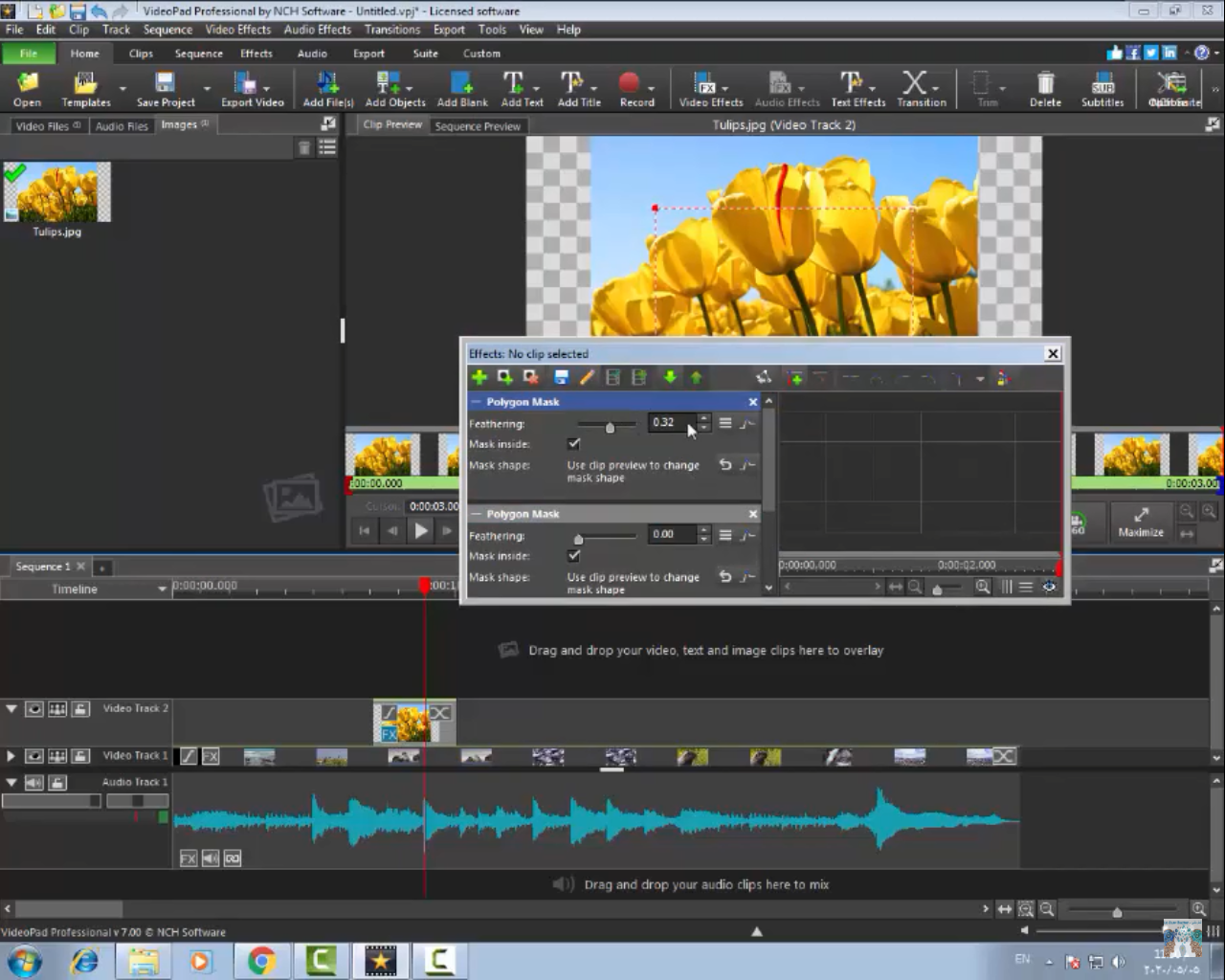Open Video Effects from the toolbar
This screenshot has height=980, width=1225.
710,89
